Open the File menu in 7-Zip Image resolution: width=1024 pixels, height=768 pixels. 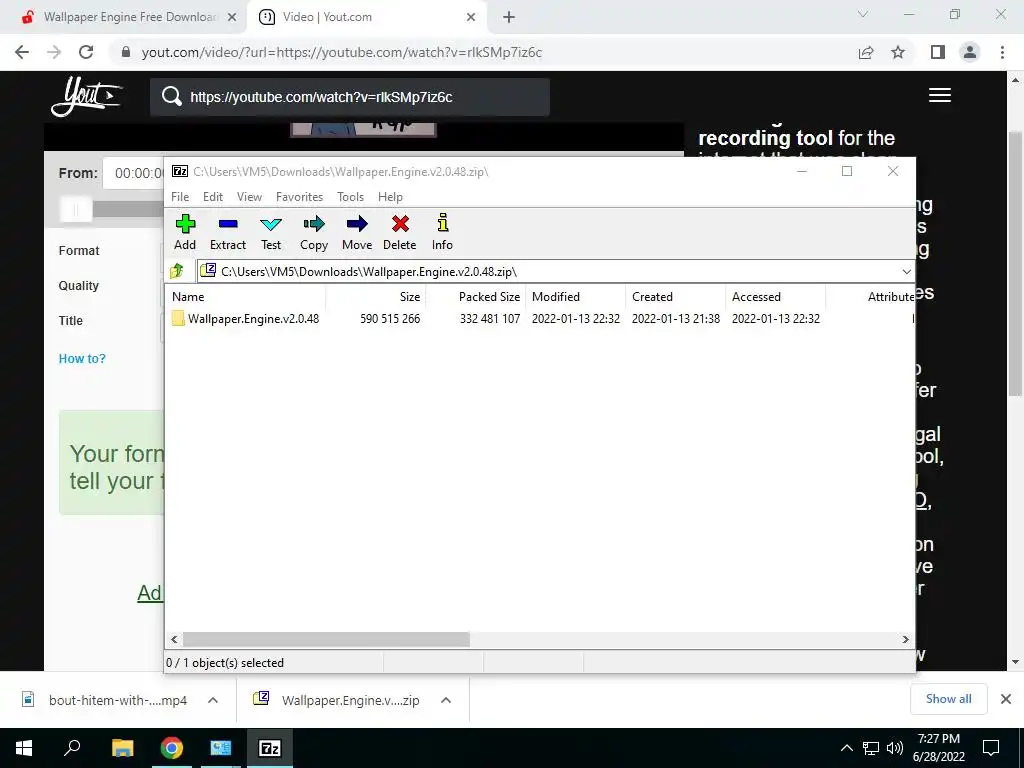click(180, 197)
